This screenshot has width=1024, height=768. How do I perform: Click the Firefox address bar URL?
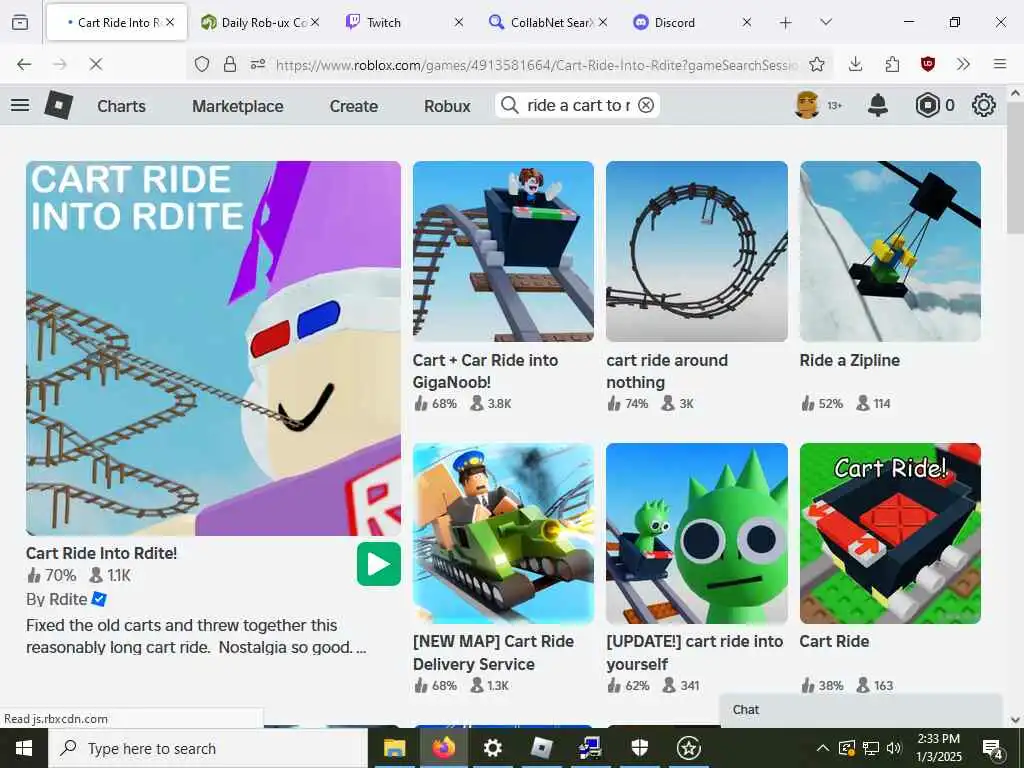click(x=536, y=65)
